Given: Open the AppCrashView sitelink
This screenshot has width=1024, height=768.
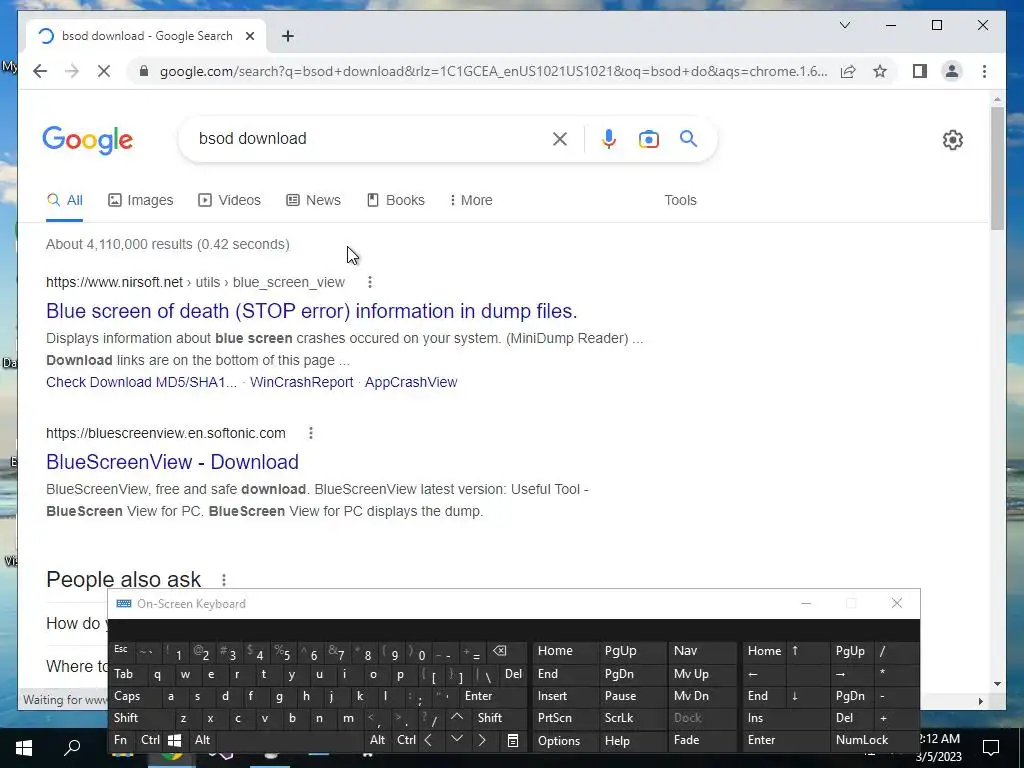Looking at the screenshot, I should [411, 382].
